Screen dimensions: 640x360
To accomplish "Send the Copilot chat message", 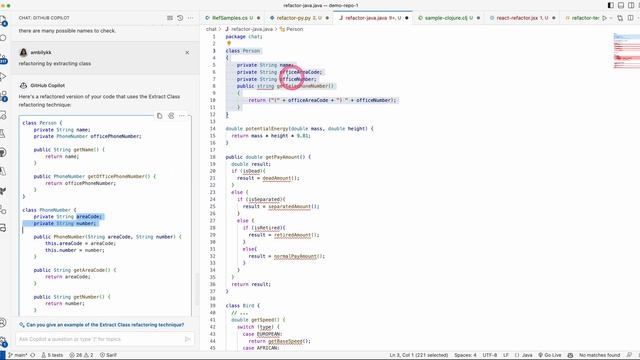I will coord(187,339).
